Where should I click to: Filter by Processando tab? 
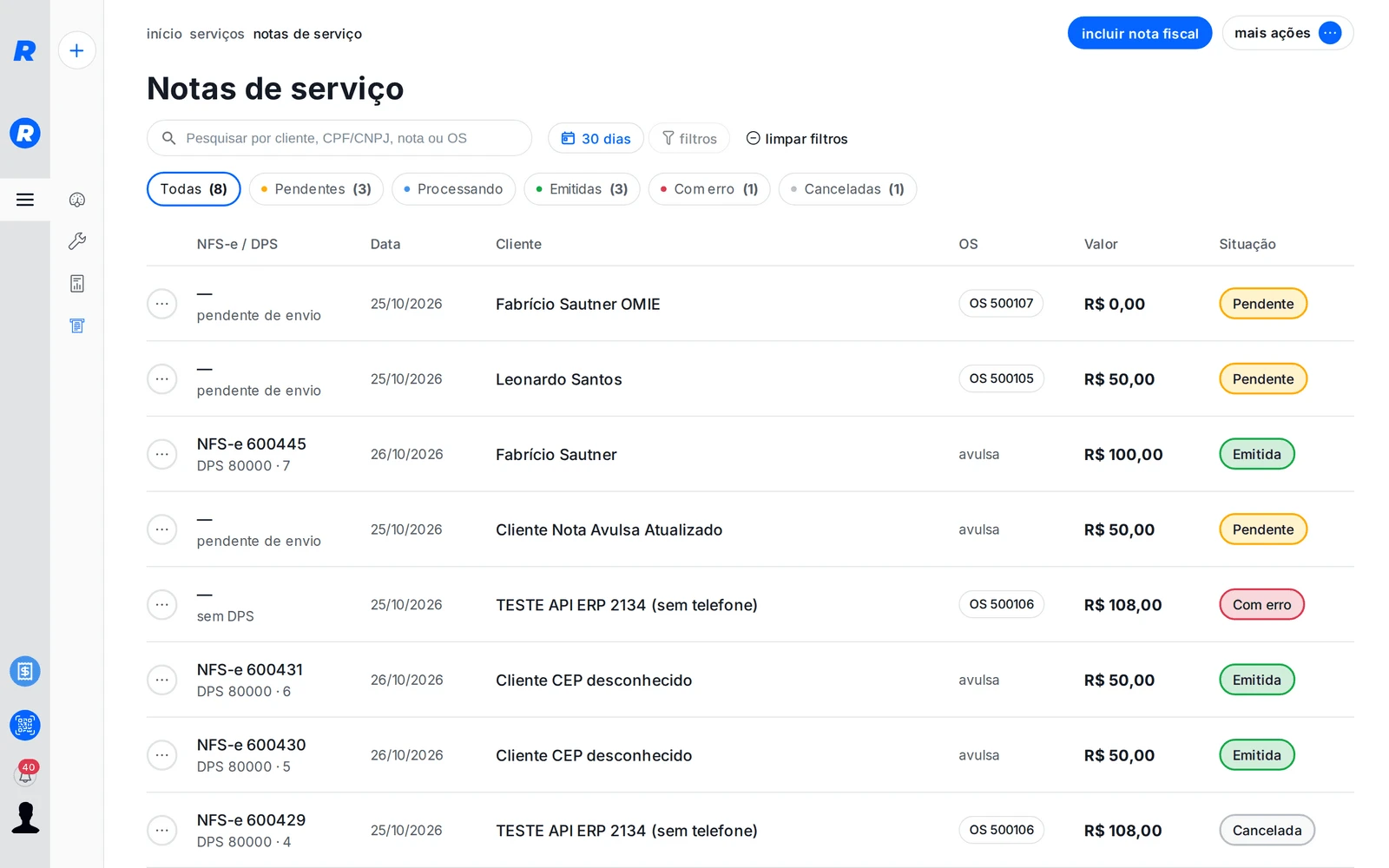[453, 189]
